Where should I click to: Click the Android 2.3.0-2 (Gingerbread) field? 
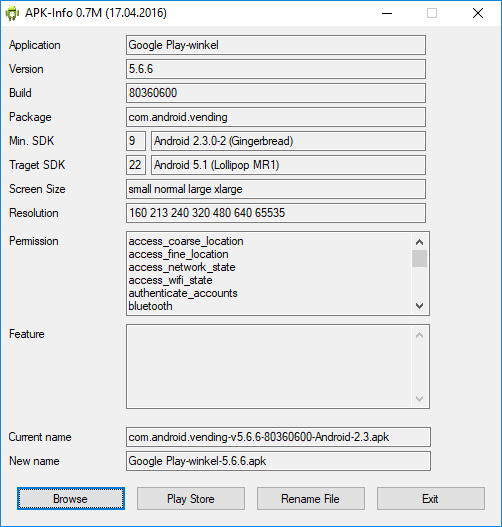click(288, 141)
